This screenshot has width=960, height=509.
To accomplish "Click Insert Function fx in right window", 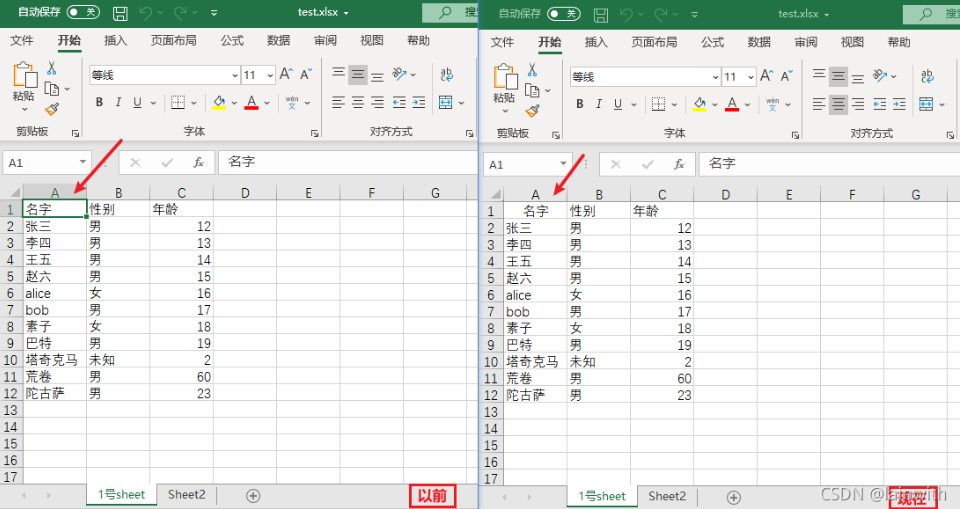I will [679, 164].
